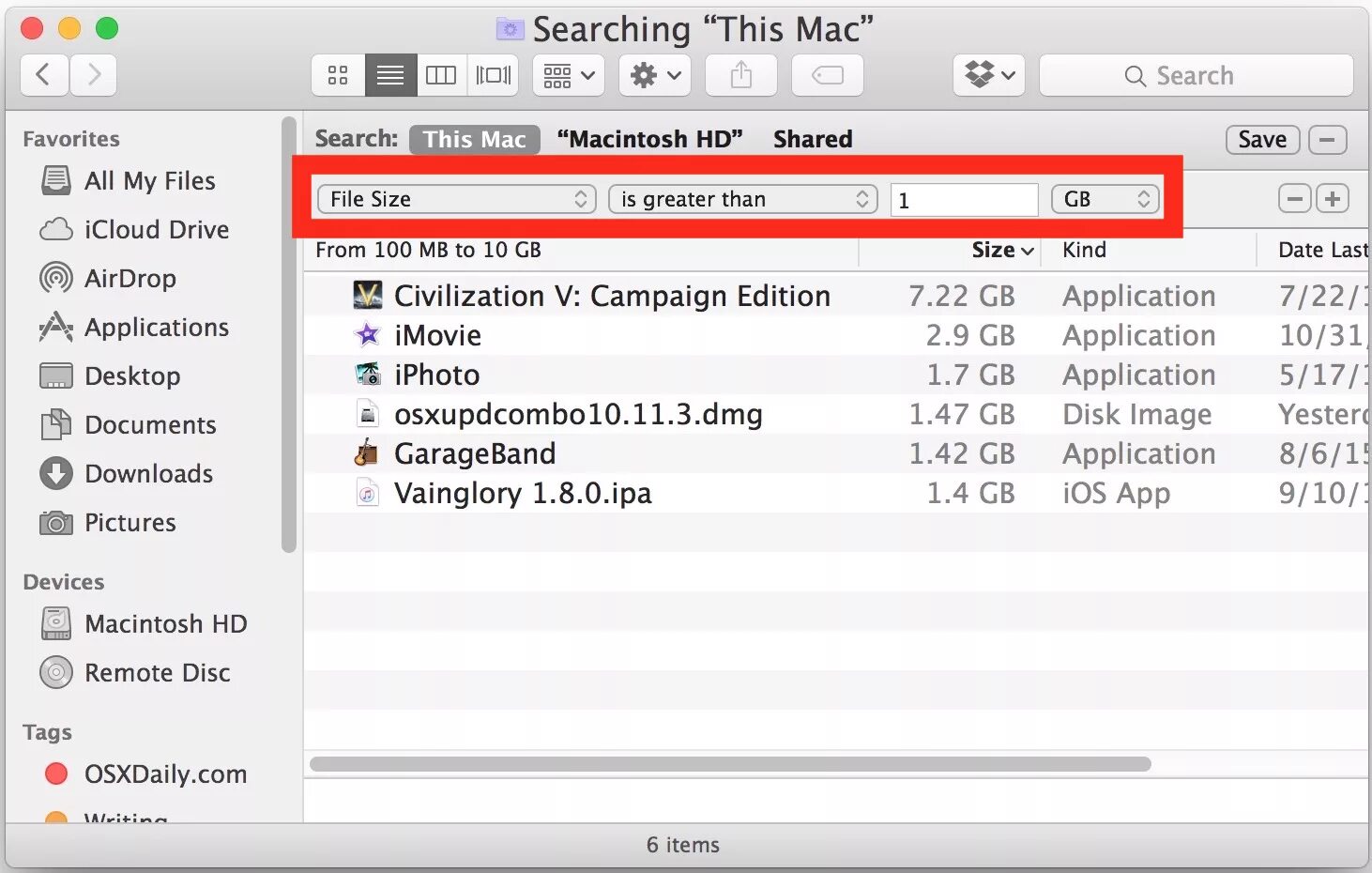Click the sidebar vertical scrollbar

pos(289,335)
